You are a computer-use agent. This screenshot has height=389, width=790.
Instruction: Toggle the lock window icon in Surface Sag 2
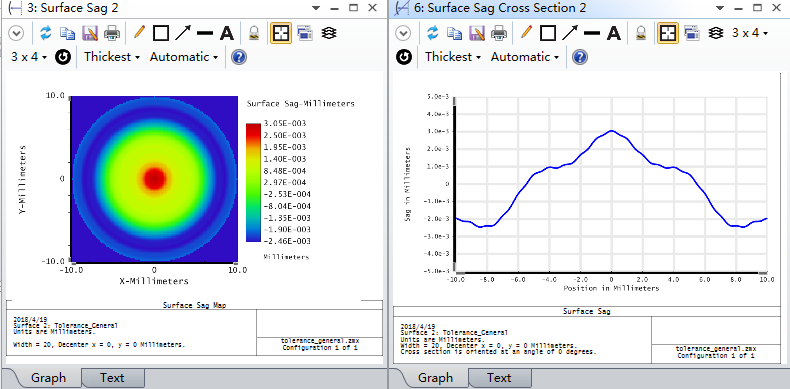click(x=254, y=33)
